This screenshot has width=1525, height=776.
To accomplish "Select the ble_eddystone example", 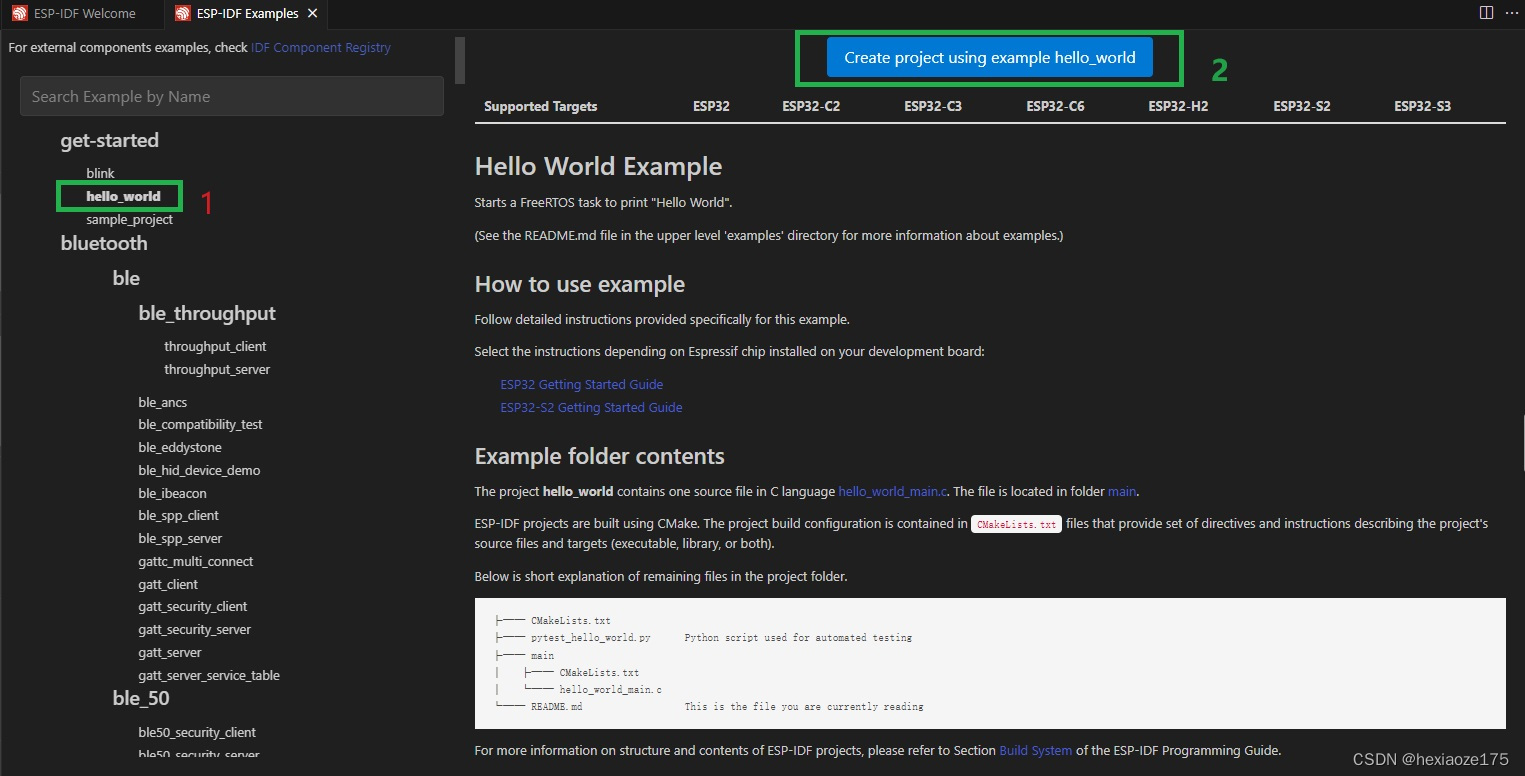I will click(180, 447).
